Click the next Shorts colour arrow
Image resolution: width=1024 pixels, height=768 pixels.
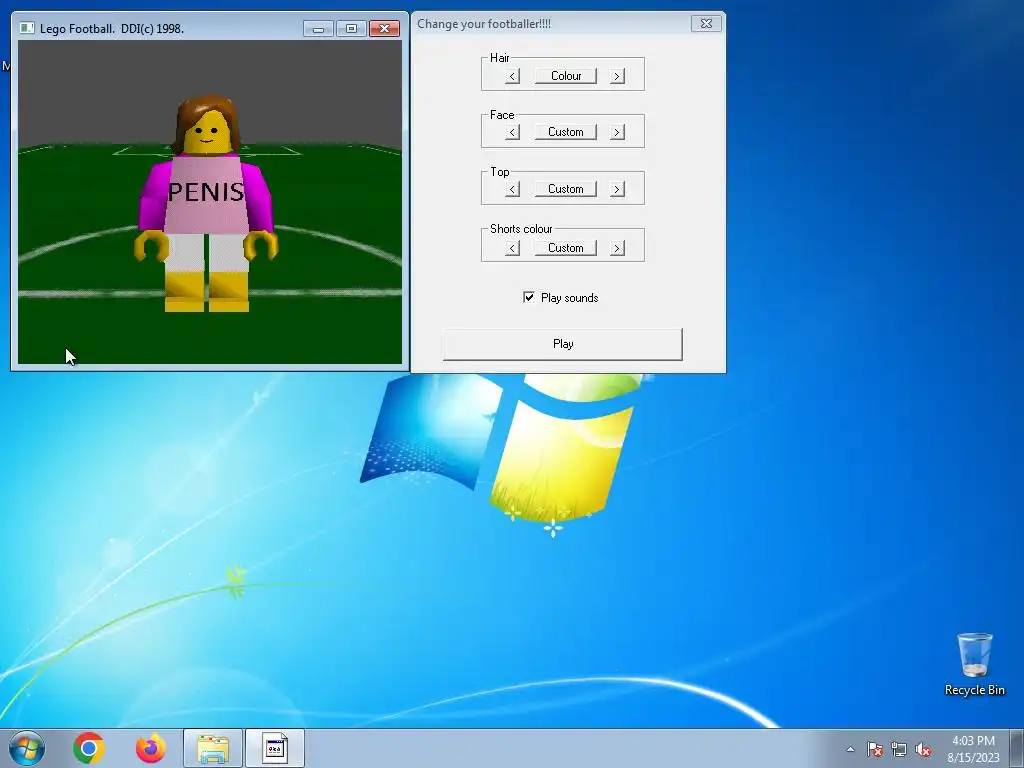coord(617,248)
